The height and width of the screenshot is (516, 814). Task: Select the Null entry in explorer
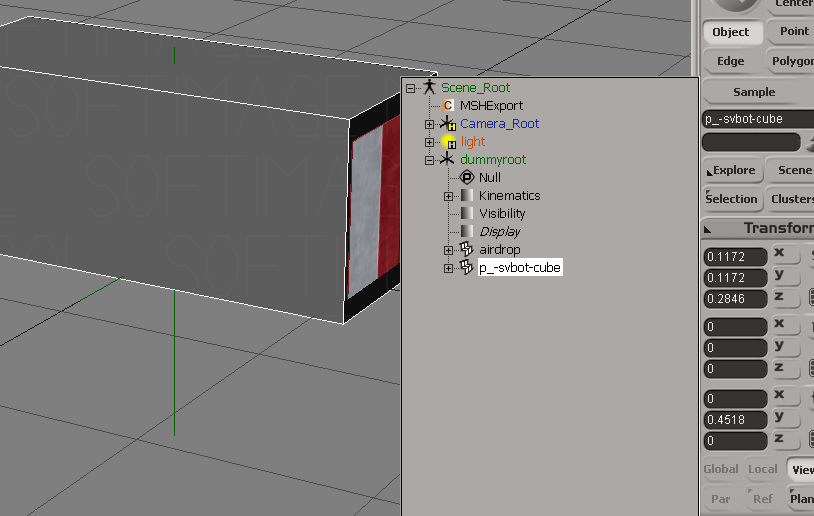(x=490, y=178)
